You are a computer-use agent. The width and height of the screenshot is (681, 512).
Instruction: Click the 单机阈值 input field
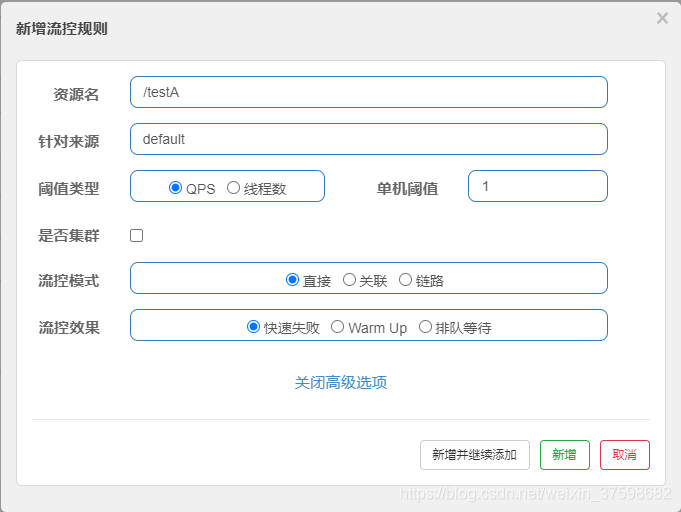(538, 186)
